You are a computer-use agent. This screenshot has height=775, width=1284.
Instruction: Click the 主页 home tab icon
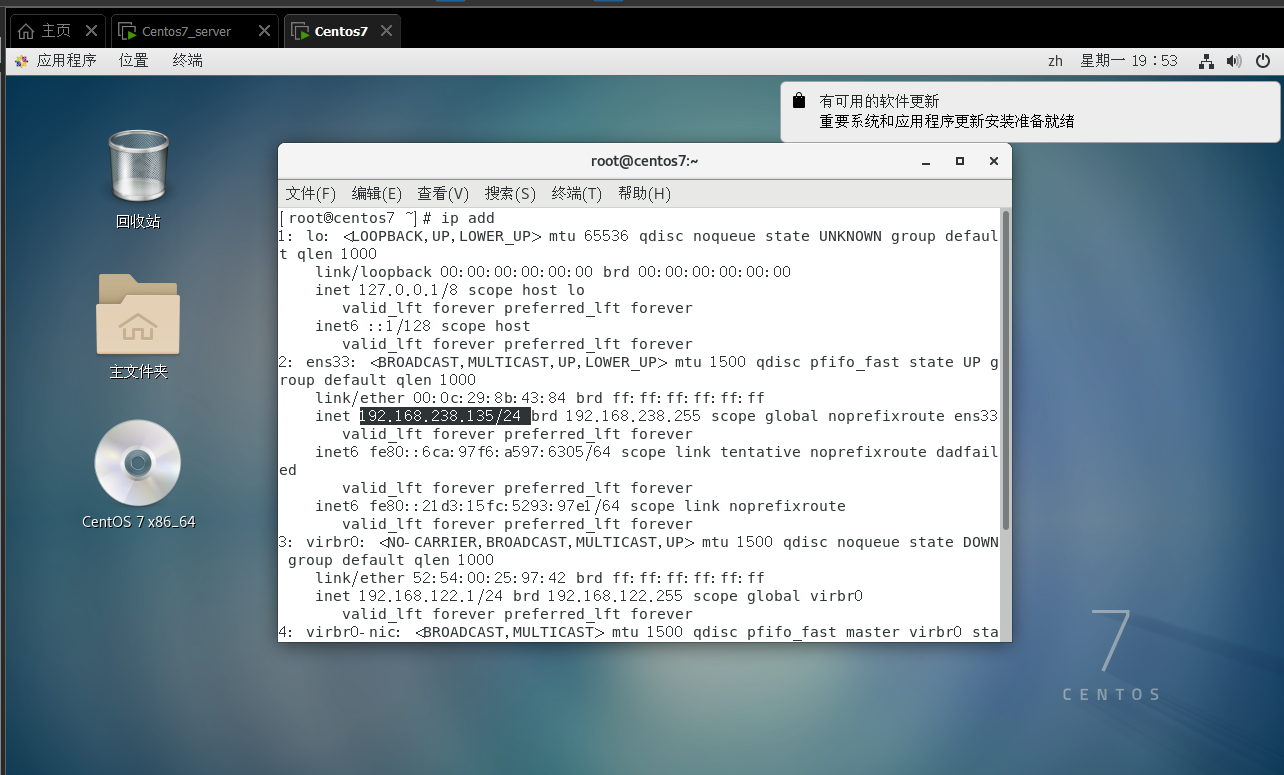pos(26,31)
